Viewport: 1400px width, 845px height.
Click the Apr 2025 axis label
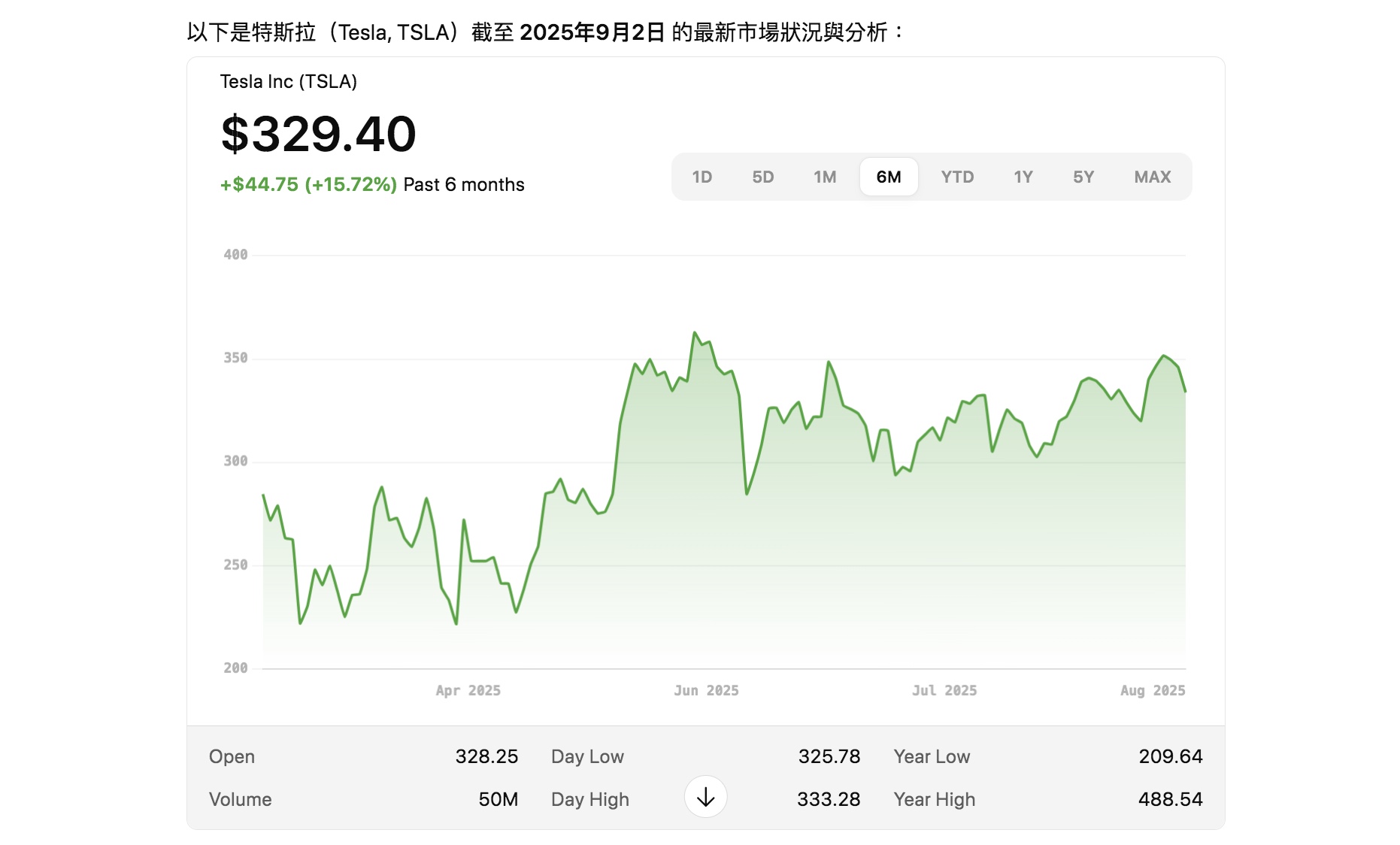468,691
